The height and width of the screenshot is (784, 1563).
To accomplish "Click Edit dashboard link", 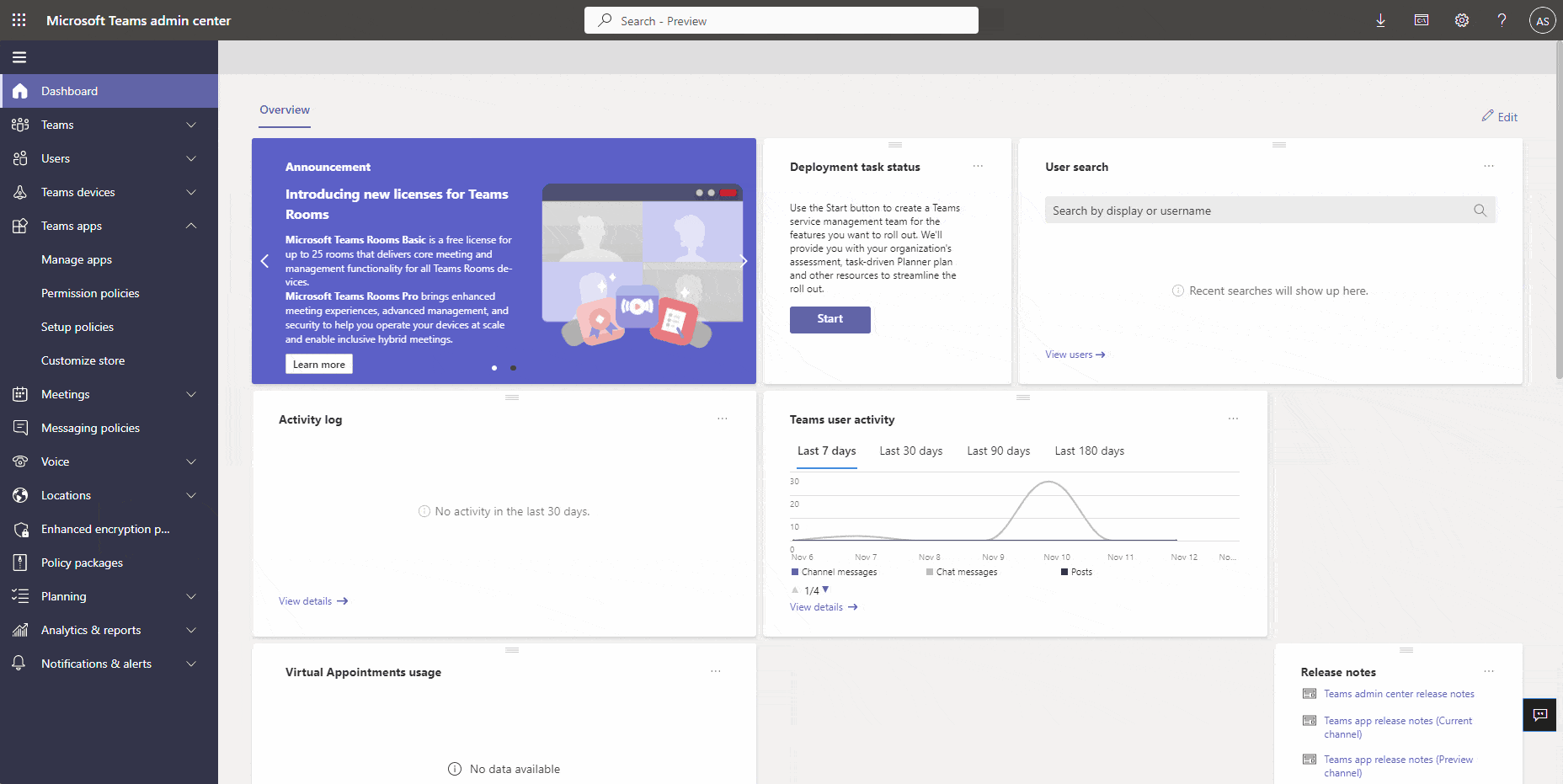I will pos(1500,117).
